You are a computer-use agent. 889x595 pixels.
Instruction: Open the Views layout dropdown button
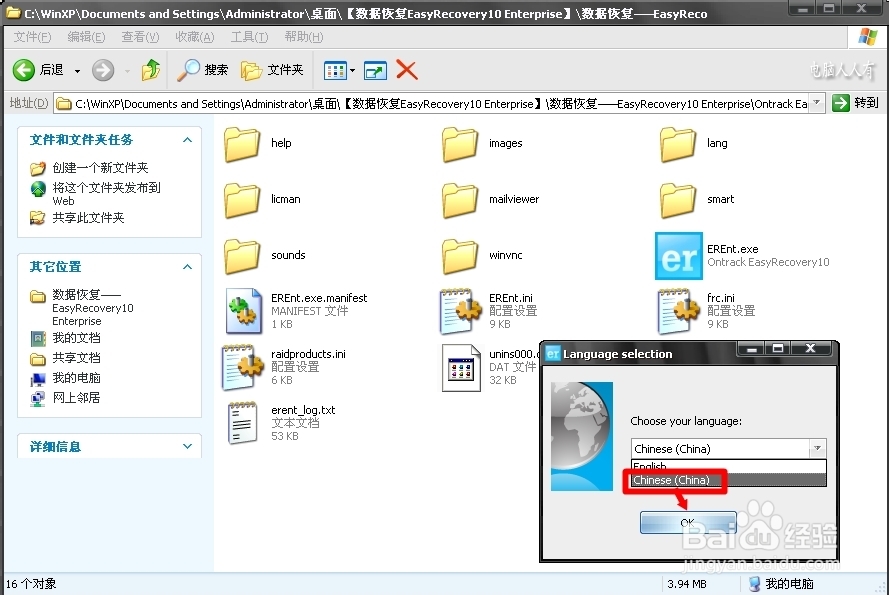(x=339, y=71)
